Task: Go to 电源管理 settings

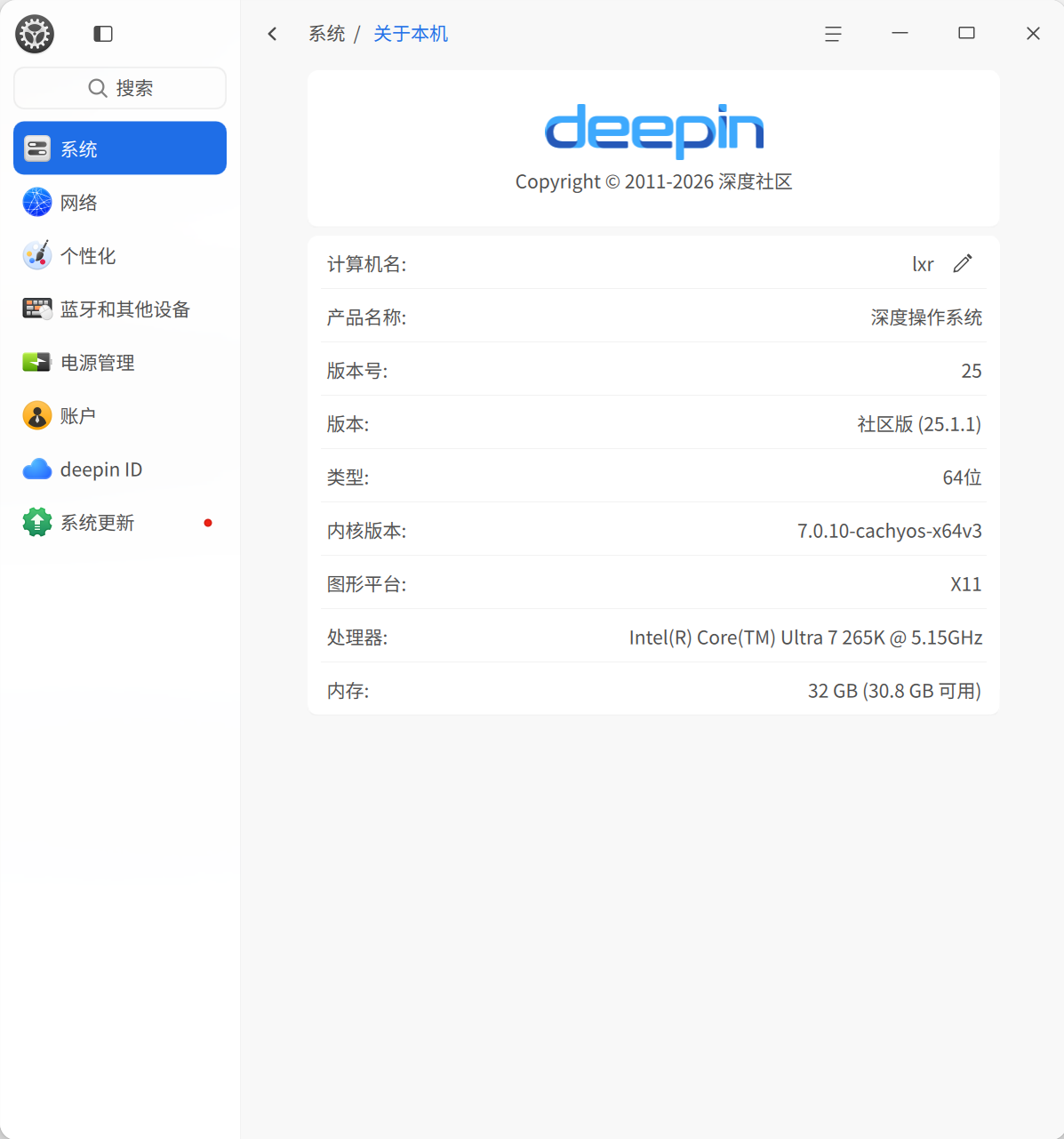Action: coord(120,362)
